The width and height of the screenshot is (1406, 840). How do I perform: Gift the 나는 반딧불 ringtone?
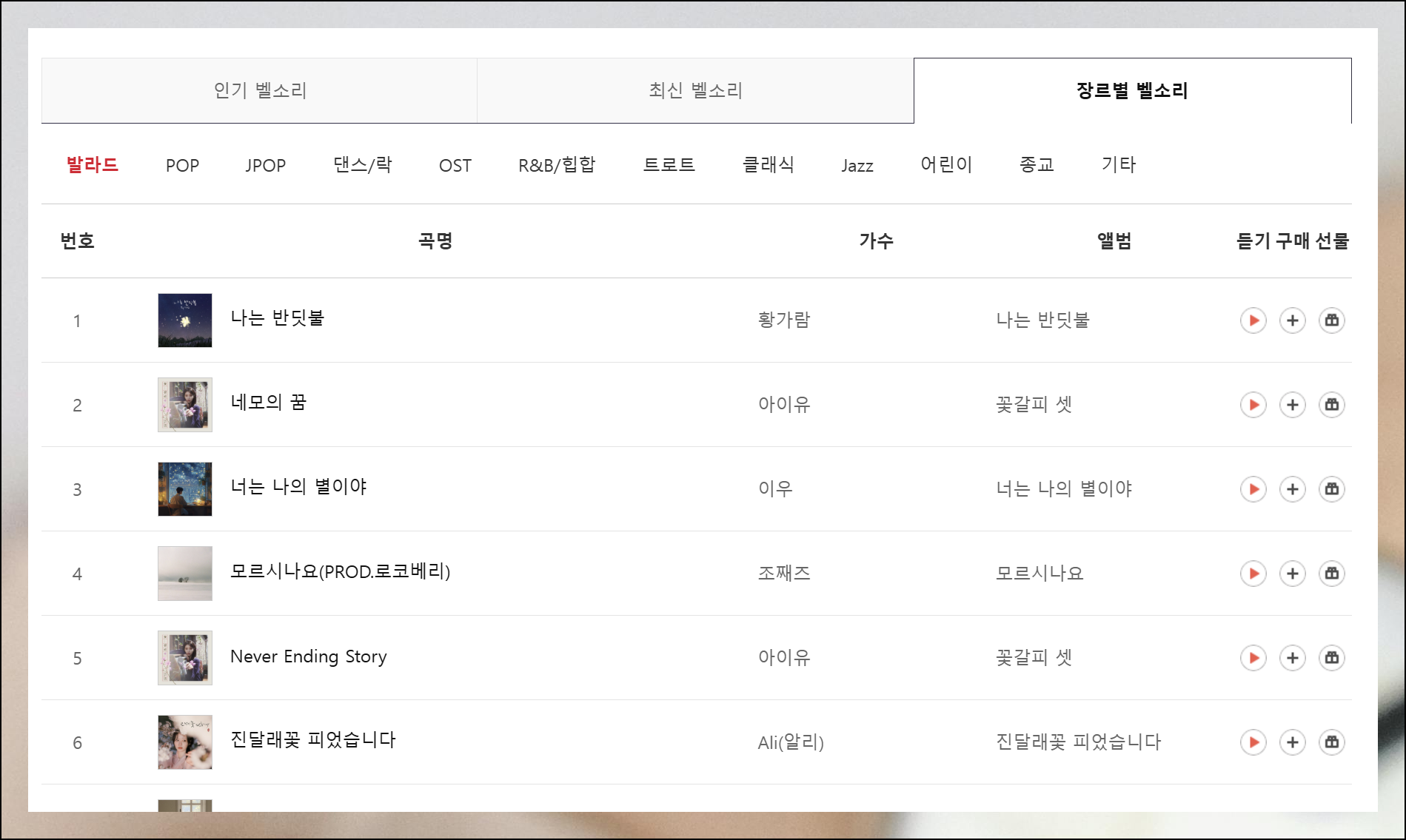point(1332,320)
